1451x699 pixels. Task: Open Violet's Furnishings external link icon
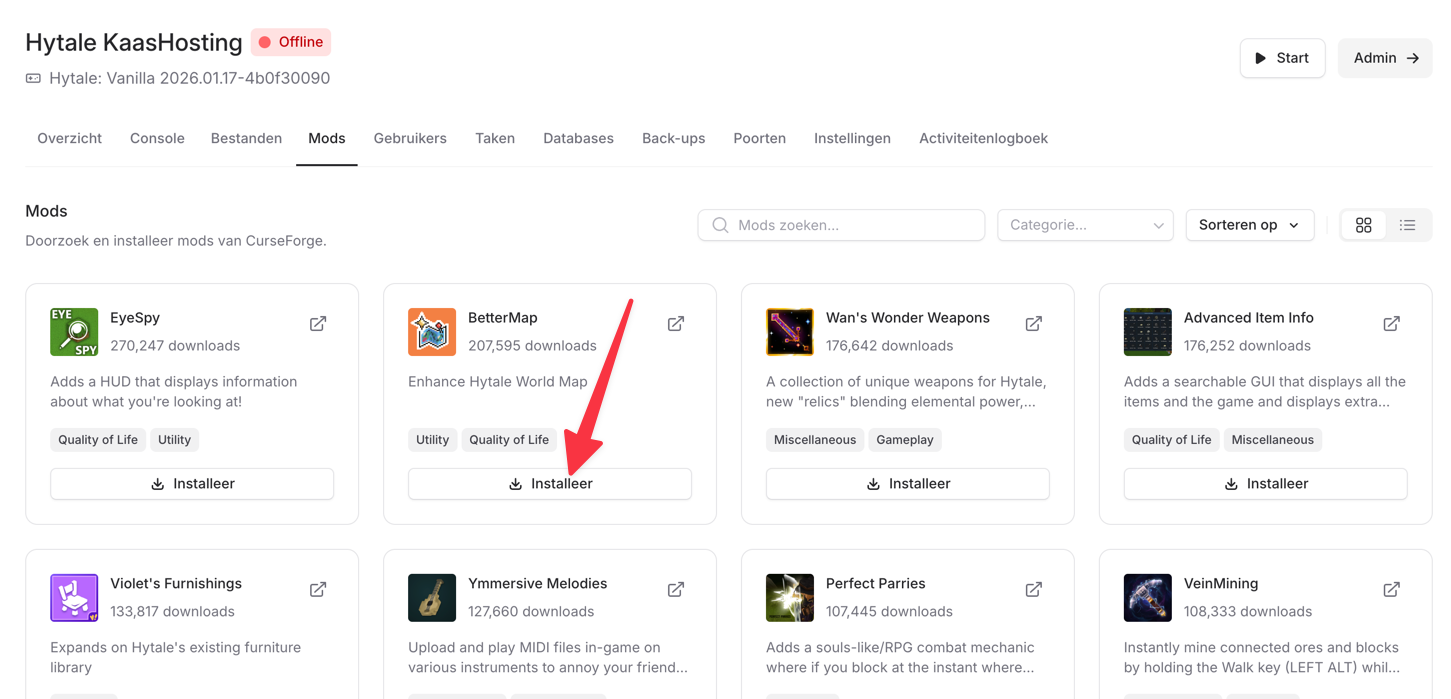(x=318, y=590)
